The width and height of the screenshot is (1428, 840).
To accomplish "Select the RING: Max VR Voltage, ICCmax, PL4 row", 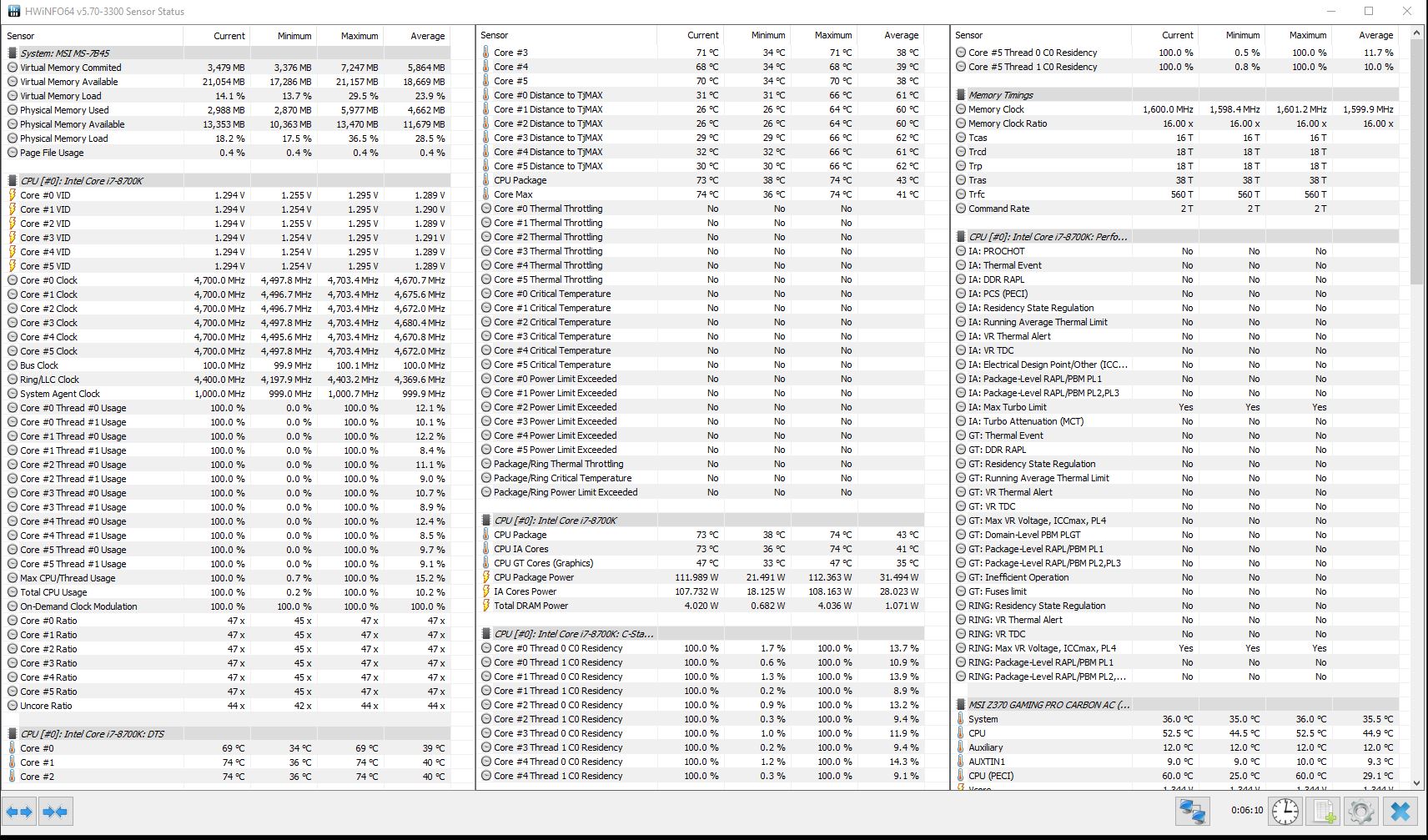I will [1176, 648].
